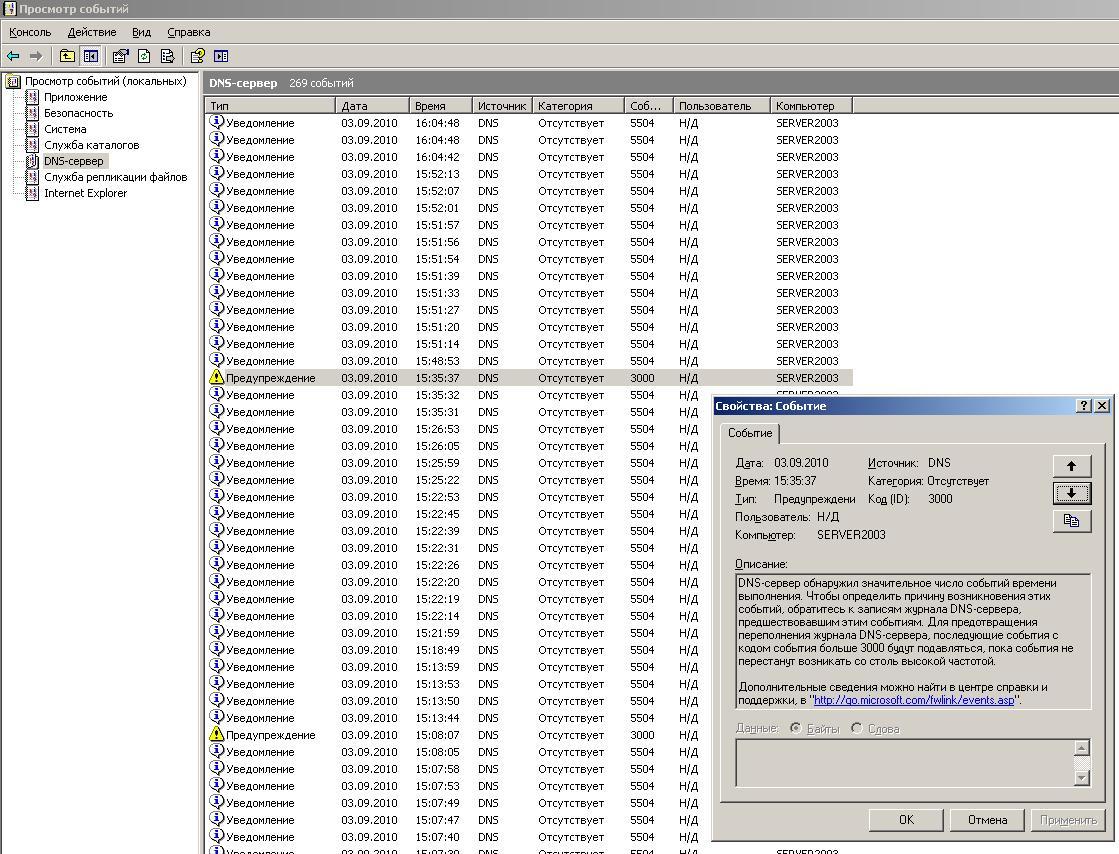
Task: Click the Применить button in the dialog
Action: (1068, 820)
